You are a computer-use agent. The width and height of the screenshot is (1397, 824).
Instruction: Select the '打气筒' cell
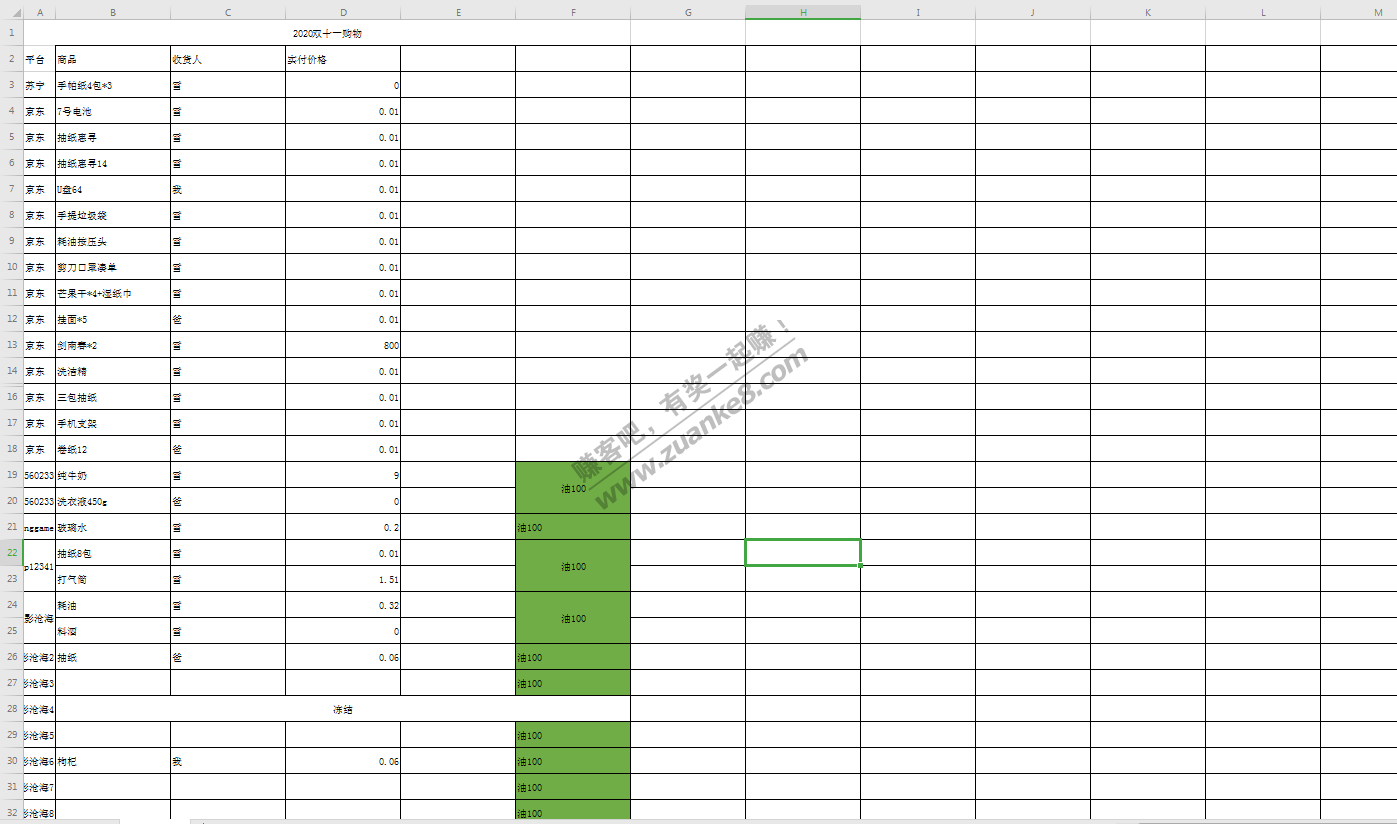[113, 579]
